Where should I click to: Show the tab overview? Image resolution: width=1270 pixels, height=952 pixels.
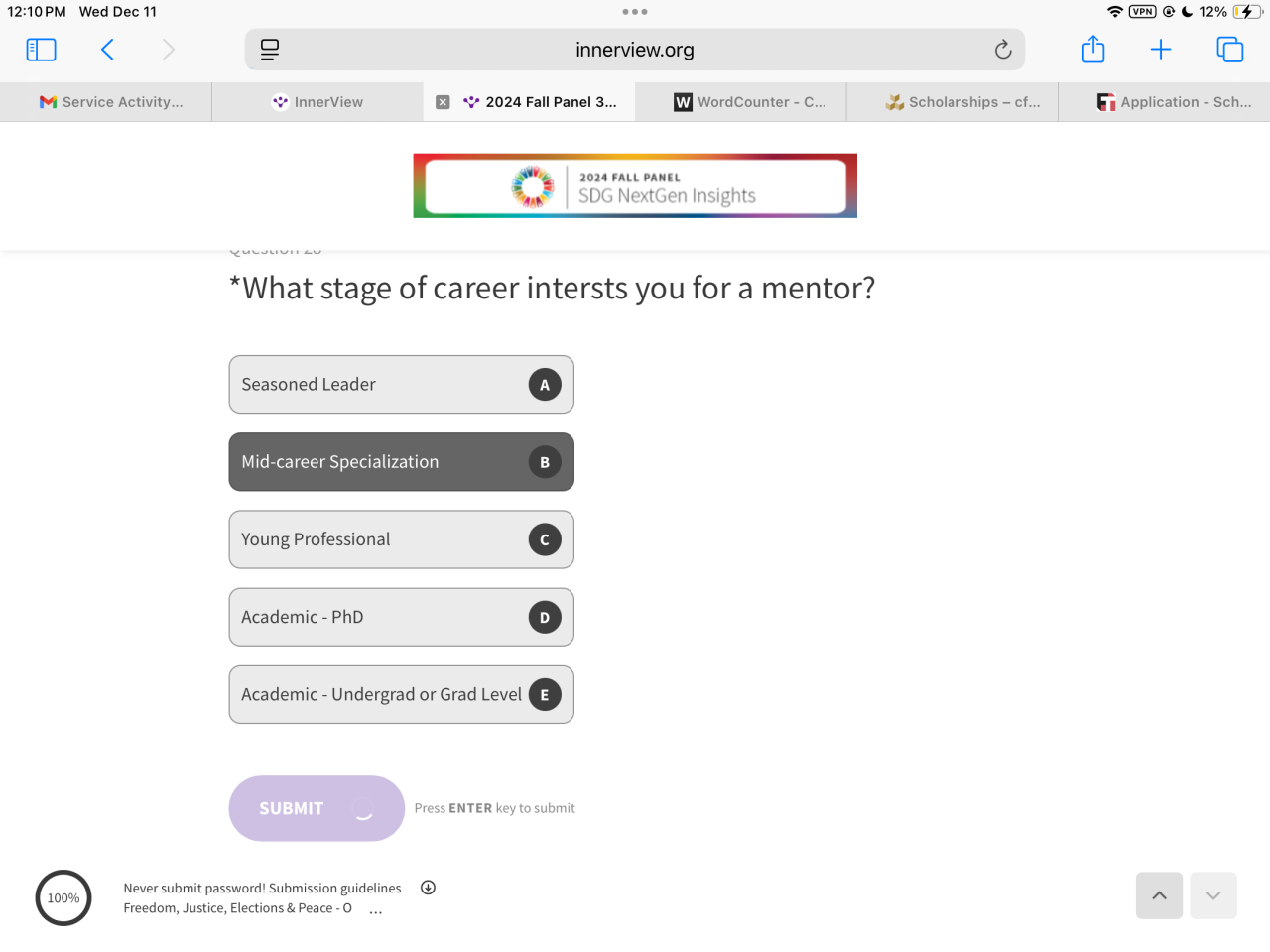1229,50
